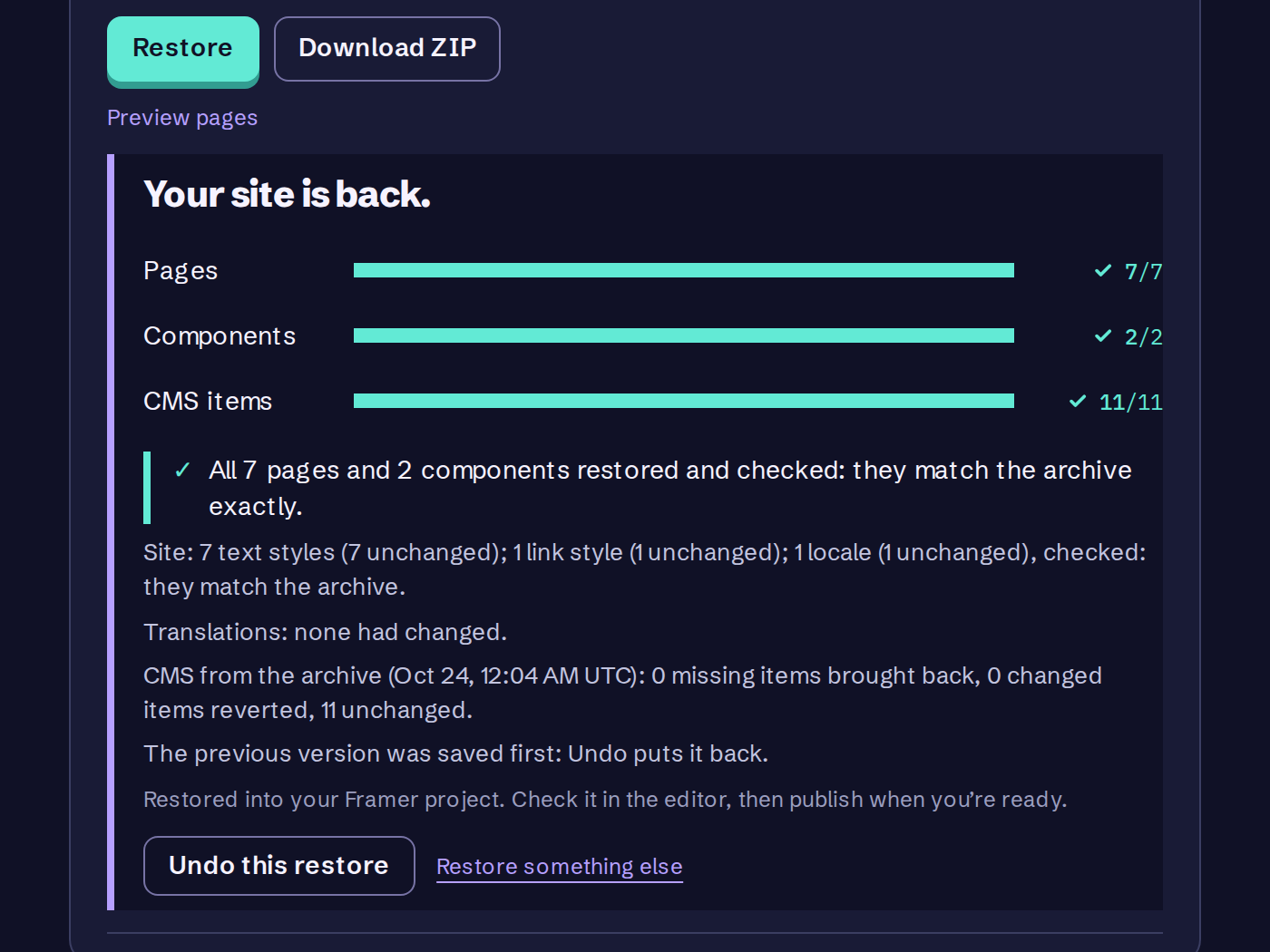This screenshot has width=1270, height=952.
Task: Open the Preview pages link
Action: pyautogui.click(x=182, y=118)
